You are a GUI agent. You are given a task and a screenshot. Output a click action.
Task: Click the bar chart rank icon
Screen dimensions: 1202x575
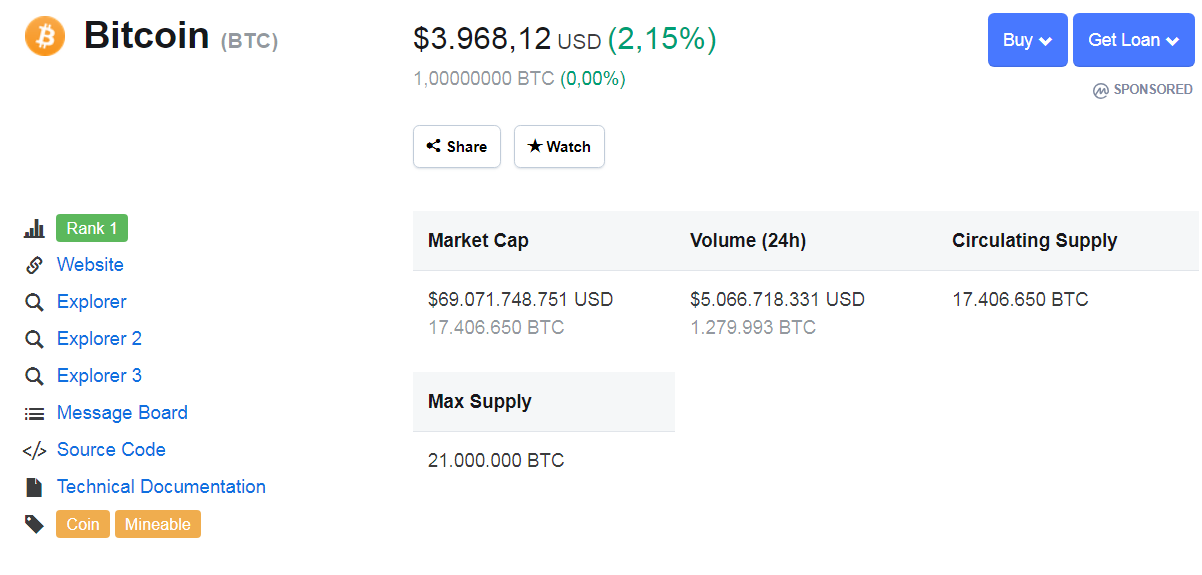34,229
